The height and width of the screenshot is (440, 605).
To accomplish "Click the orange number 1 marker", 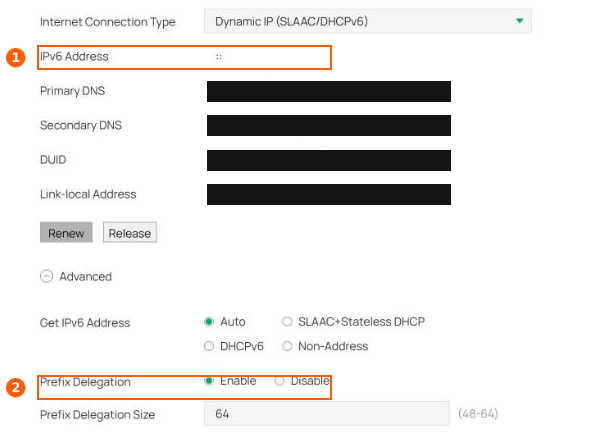I will tap(15, 58).
